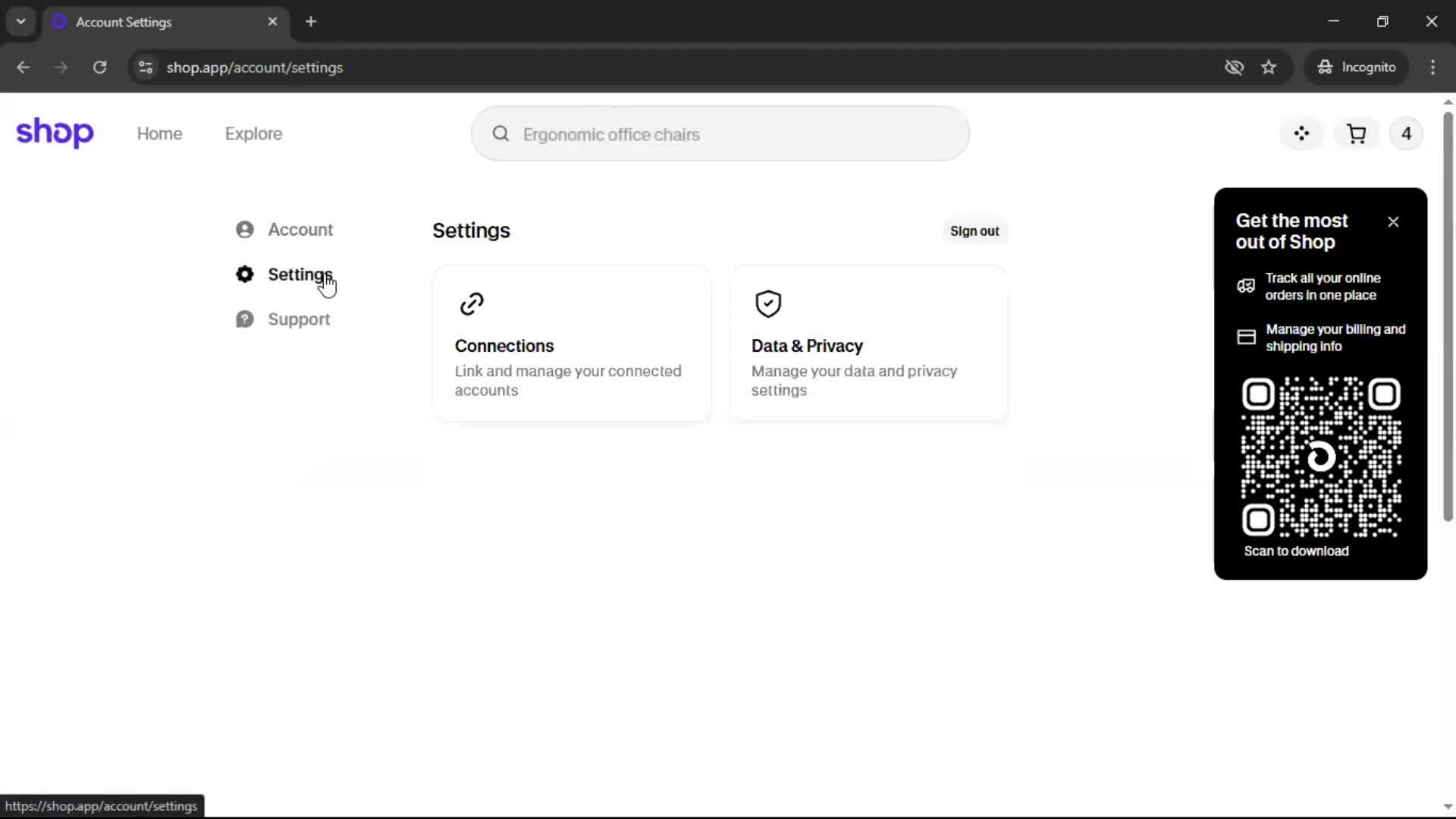The height and width of the screenshot is (819, 1456).
Task: Click the Connections link icon
Action: click(x=472, y=304)
